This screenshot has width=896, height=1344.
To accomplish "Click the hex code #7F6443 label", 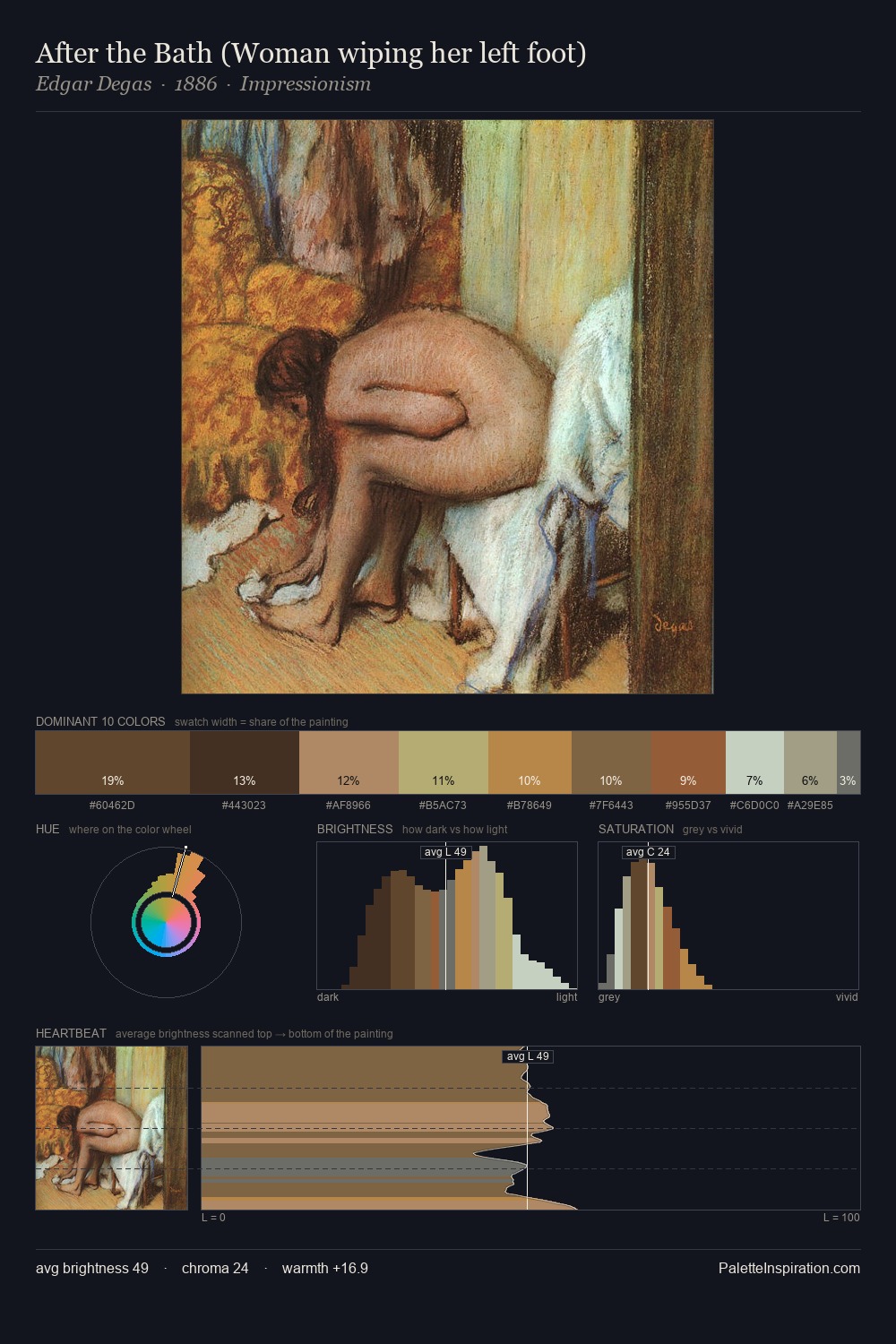I will coord(611,806).
